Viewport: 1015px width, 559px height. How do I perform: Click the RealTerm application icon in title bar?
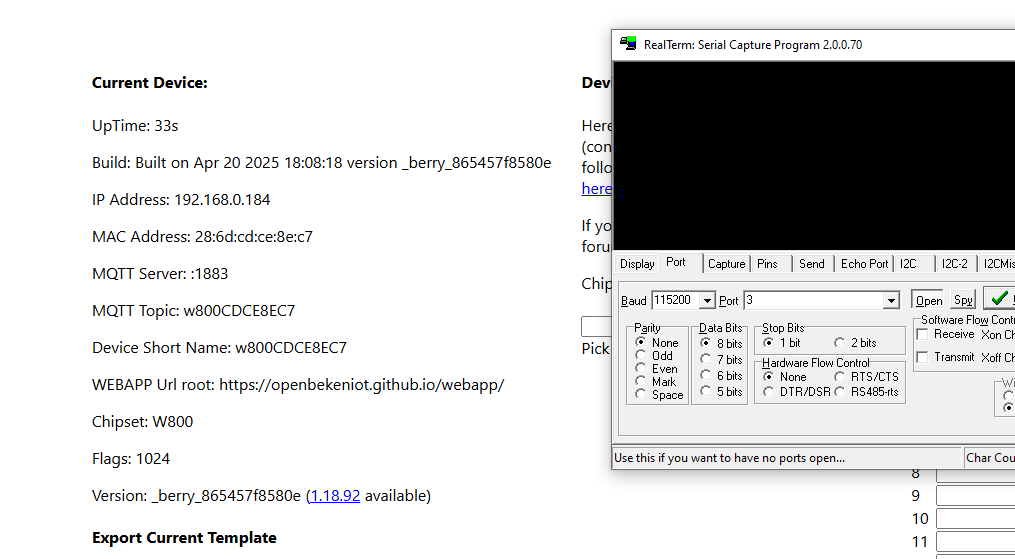(627, 44)
